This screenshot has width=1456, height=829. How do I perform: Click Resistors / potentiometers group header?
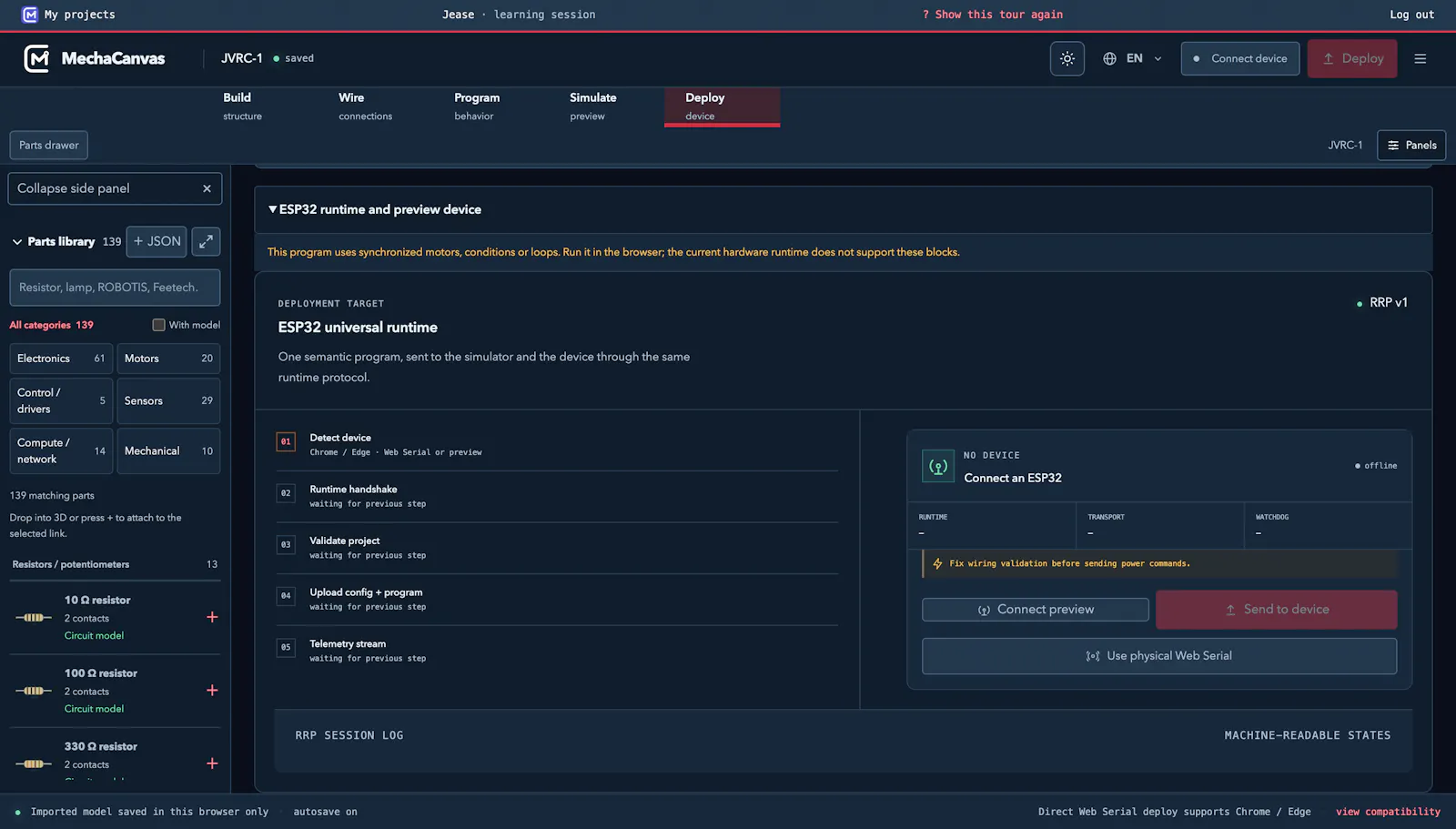(x=115, y=564)
